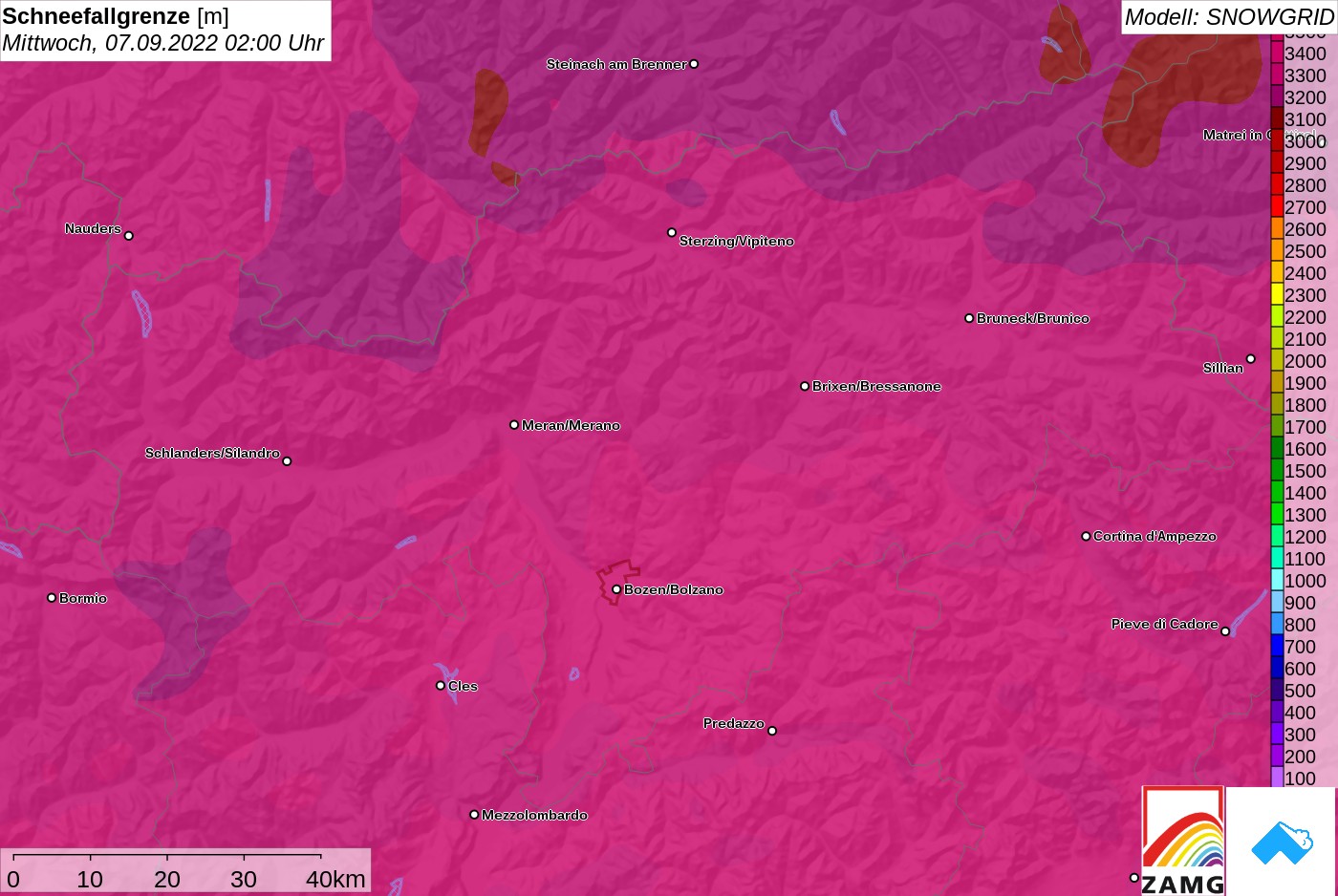
Task: Click the 2000 legend value
Action: tap(1306, 361)
